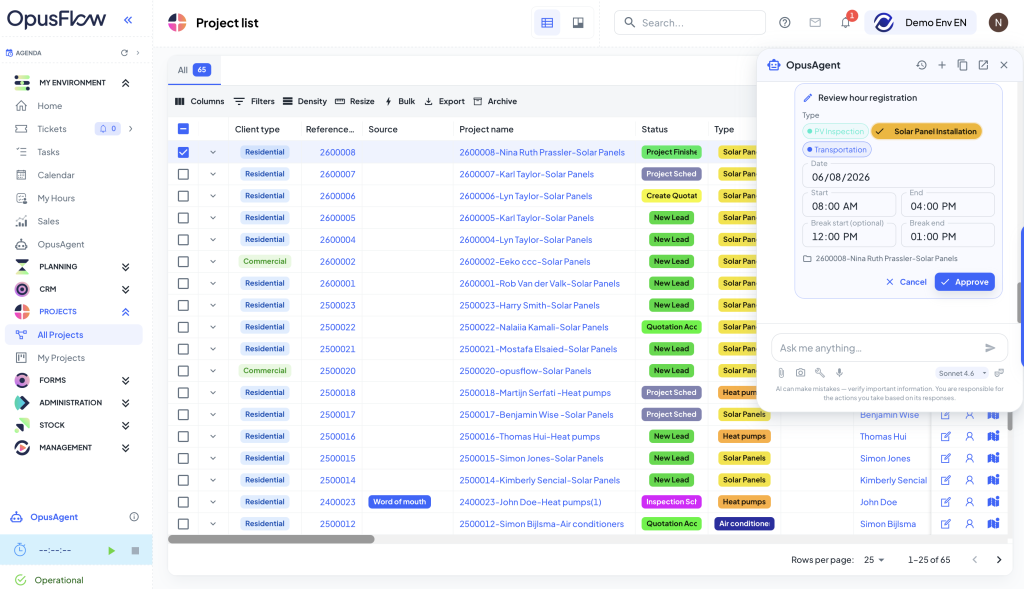The height and width of the screenshot is (589, 1024).
Task: Open contact icon for Simon Jones row
Action: (x=970, y=458)
